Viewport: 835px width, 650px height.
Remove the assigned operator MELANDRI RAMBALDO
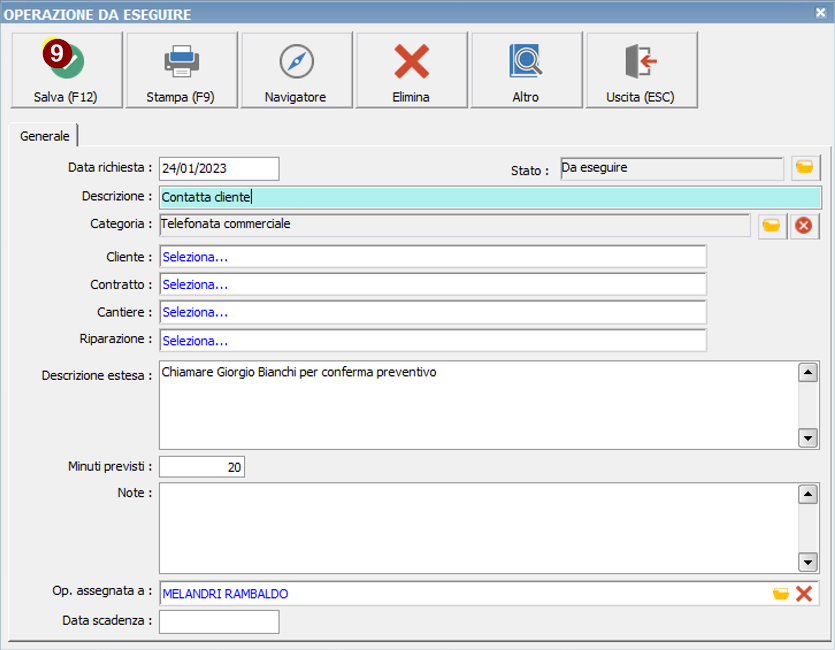tap(803, 594)
